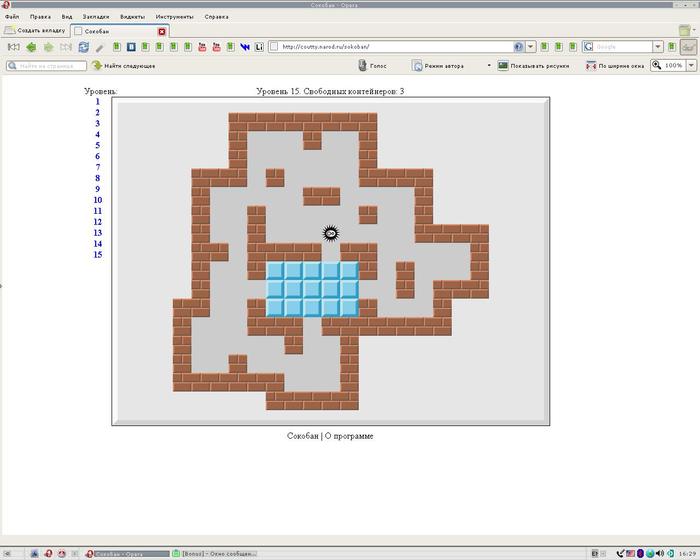Viewport: 700px width, 560px height.
Task: Go back with the green left arrow
Action: click(31, 47)
